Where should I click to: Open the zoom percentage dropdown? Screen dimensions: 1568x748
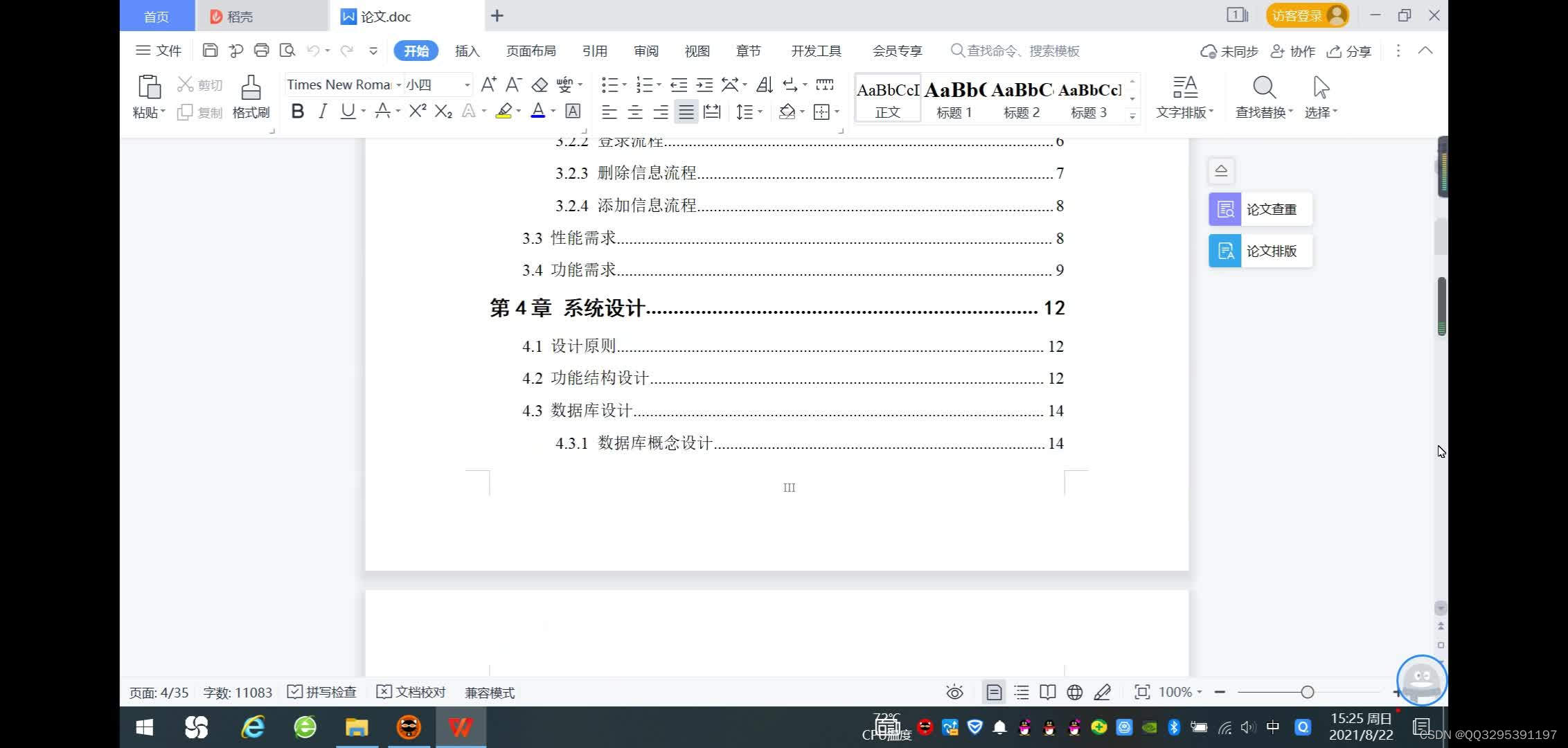tap(1199, 692)
